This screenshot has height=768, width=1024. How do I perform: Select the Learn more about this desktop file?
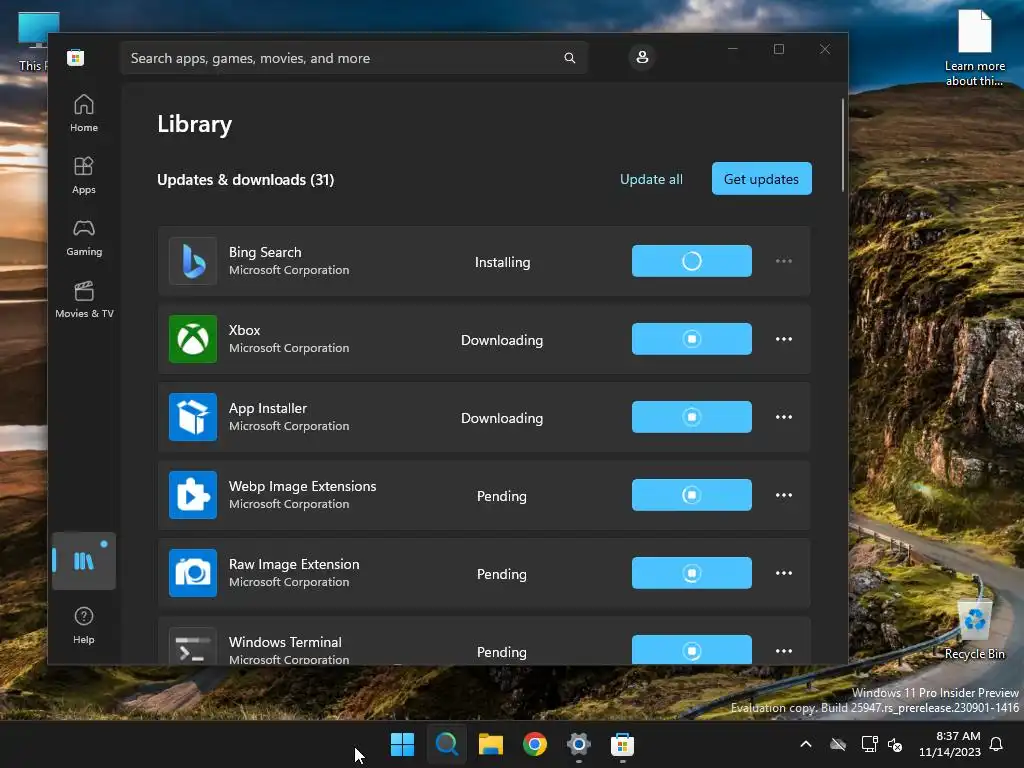[974, 47]
